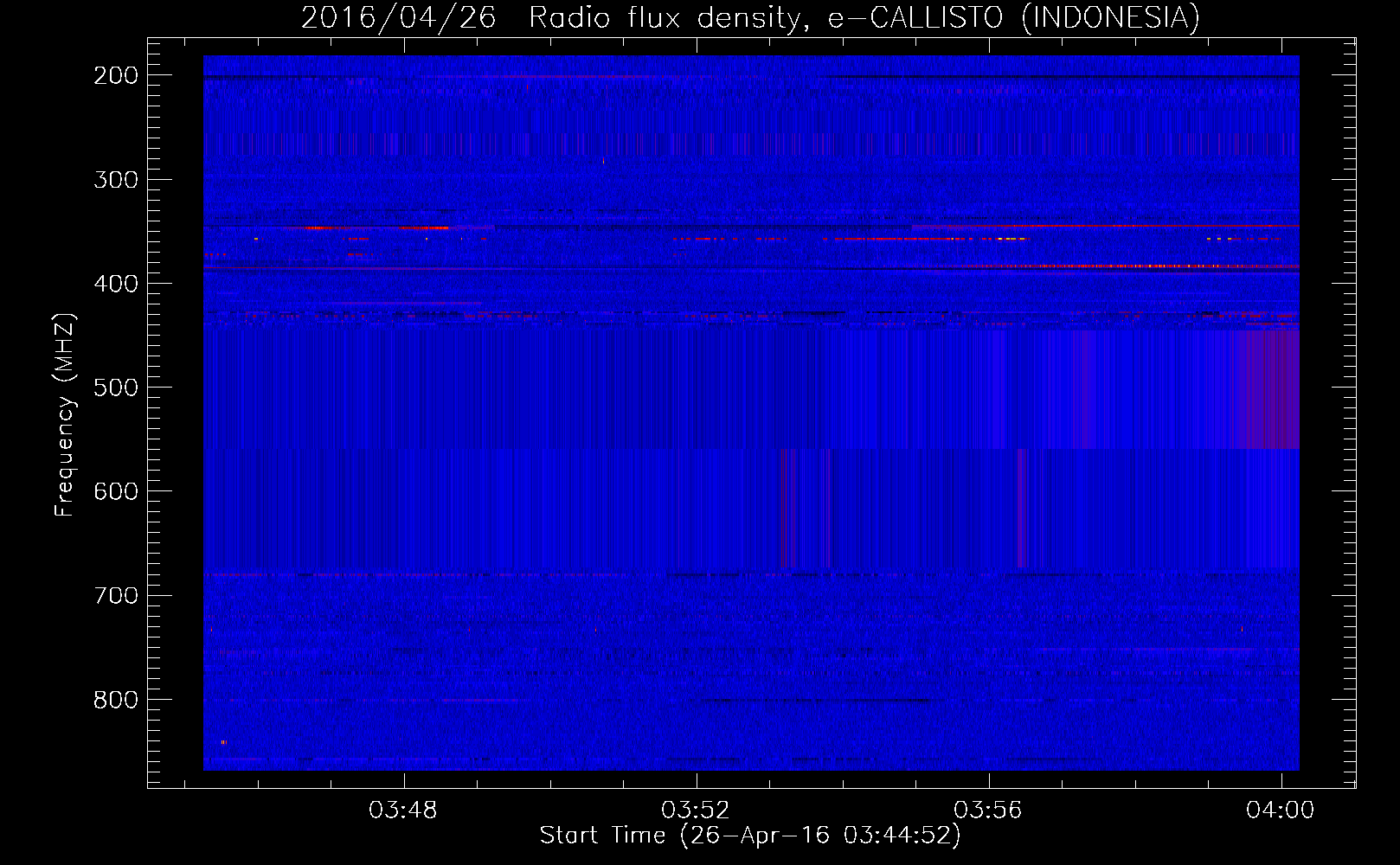
Task: Click the 200 frequency axis label
Action: [116, 76]
